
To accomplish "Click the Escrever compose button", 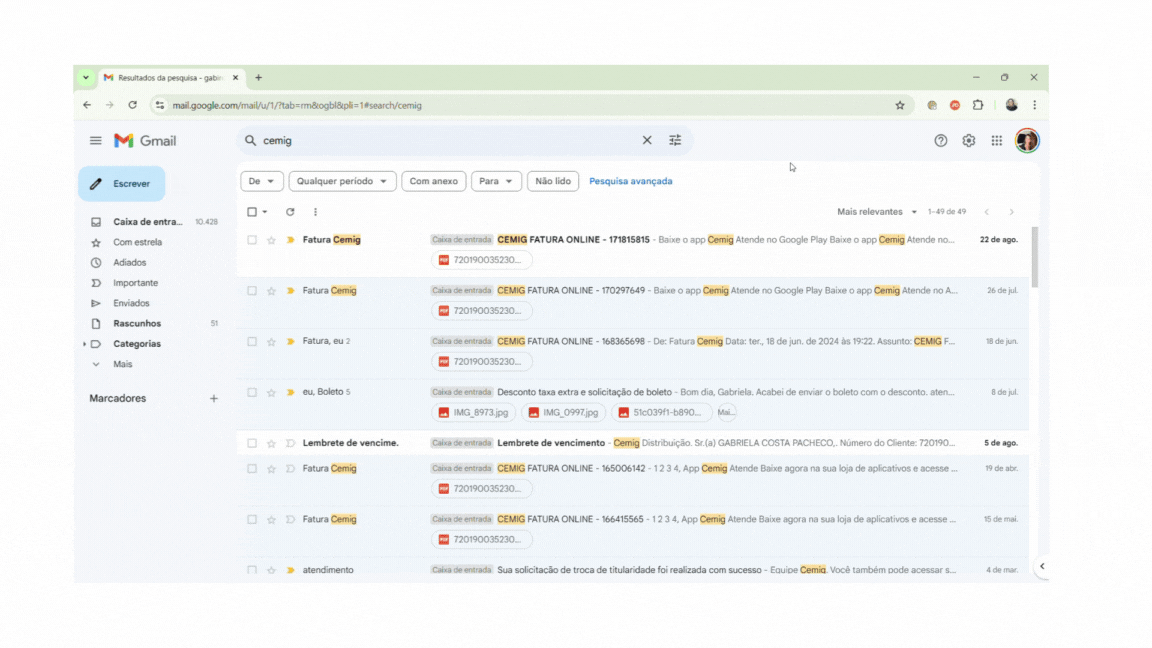I will pos(122,184).
